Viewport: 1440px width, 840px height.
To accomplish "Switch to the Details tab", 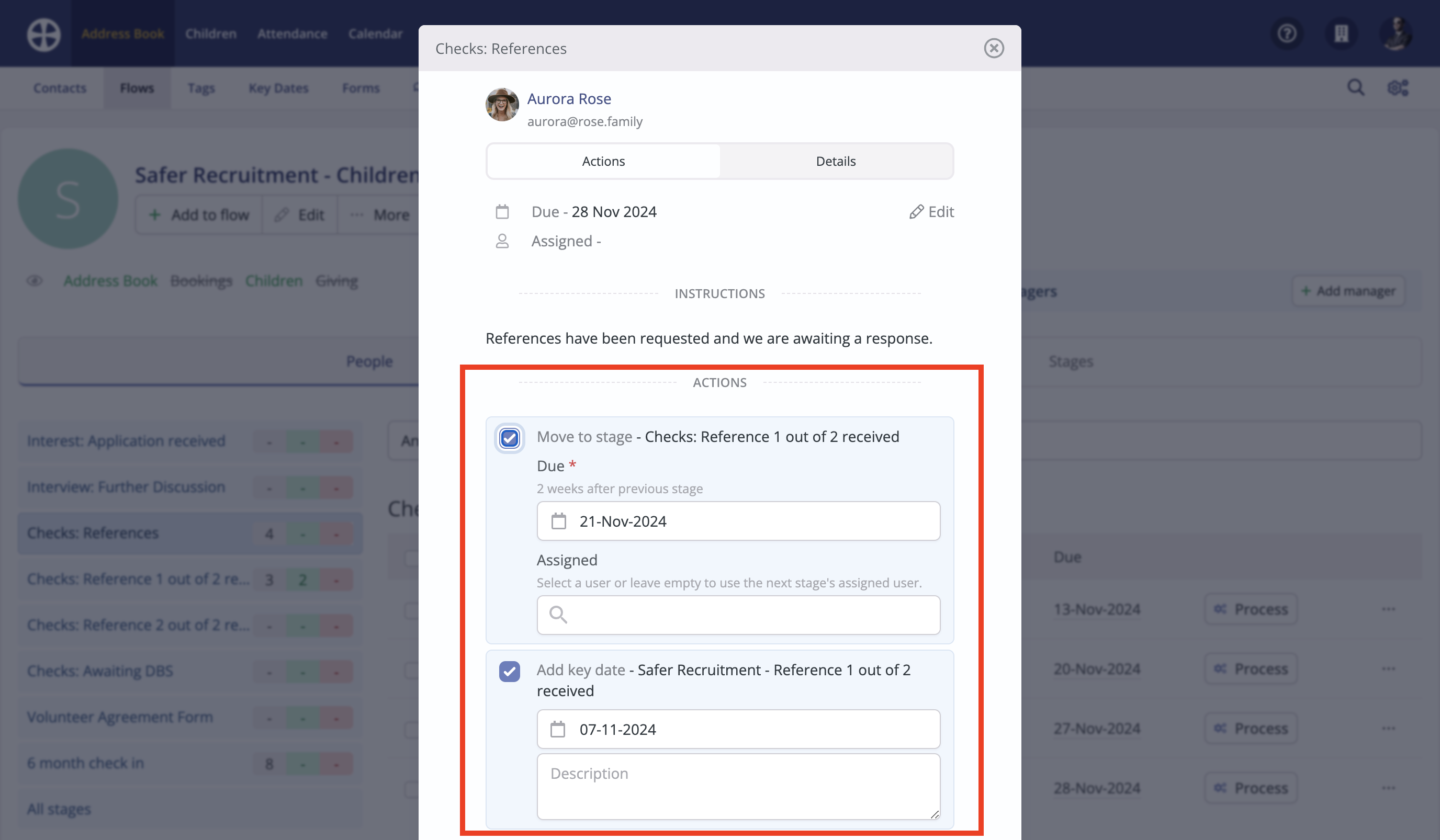I will point(836,161).
